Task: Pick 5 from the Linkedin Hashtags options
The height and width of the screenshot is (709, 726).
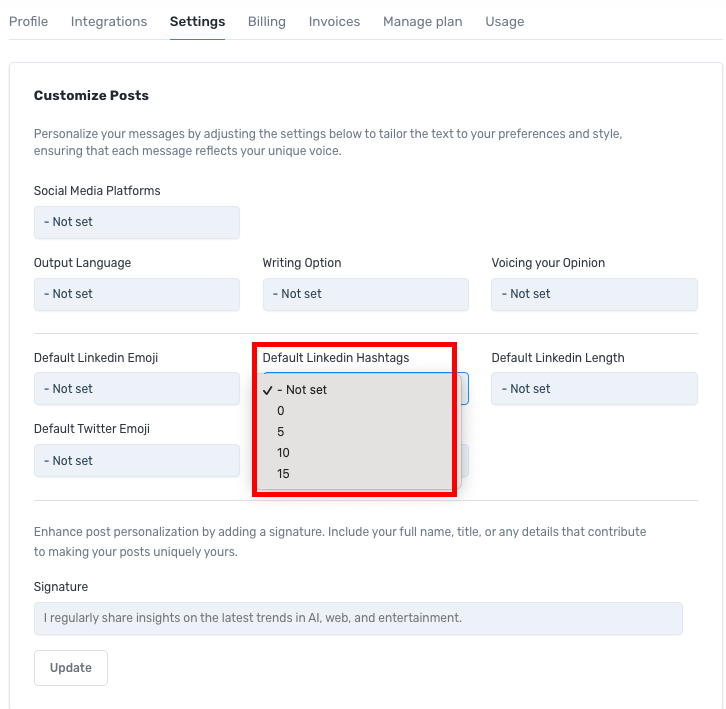Action: tap(281, 432)
